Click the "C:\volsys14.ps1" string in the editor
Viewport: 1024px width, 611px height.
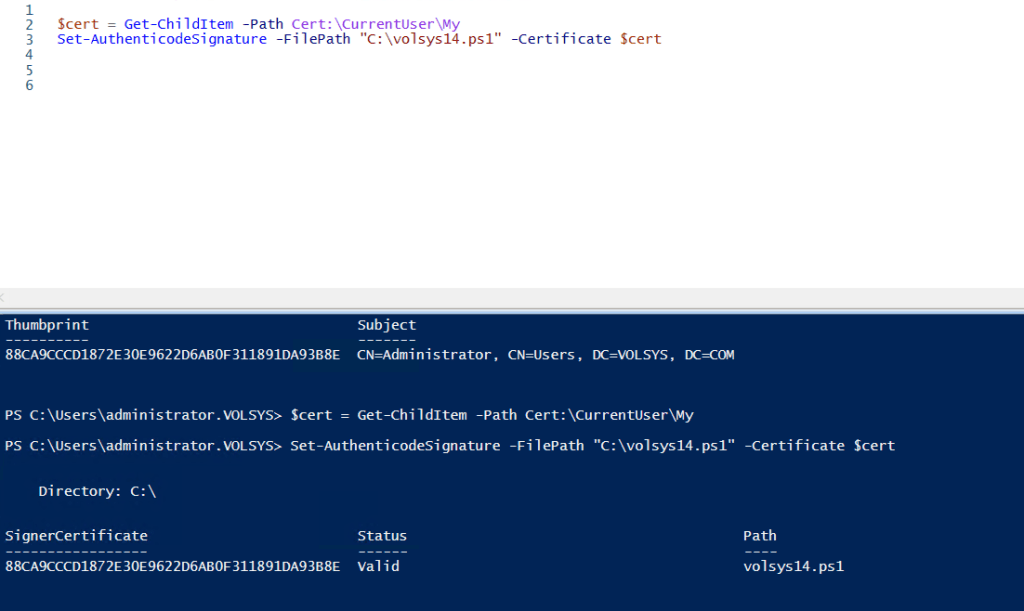[x=430, y=40]
